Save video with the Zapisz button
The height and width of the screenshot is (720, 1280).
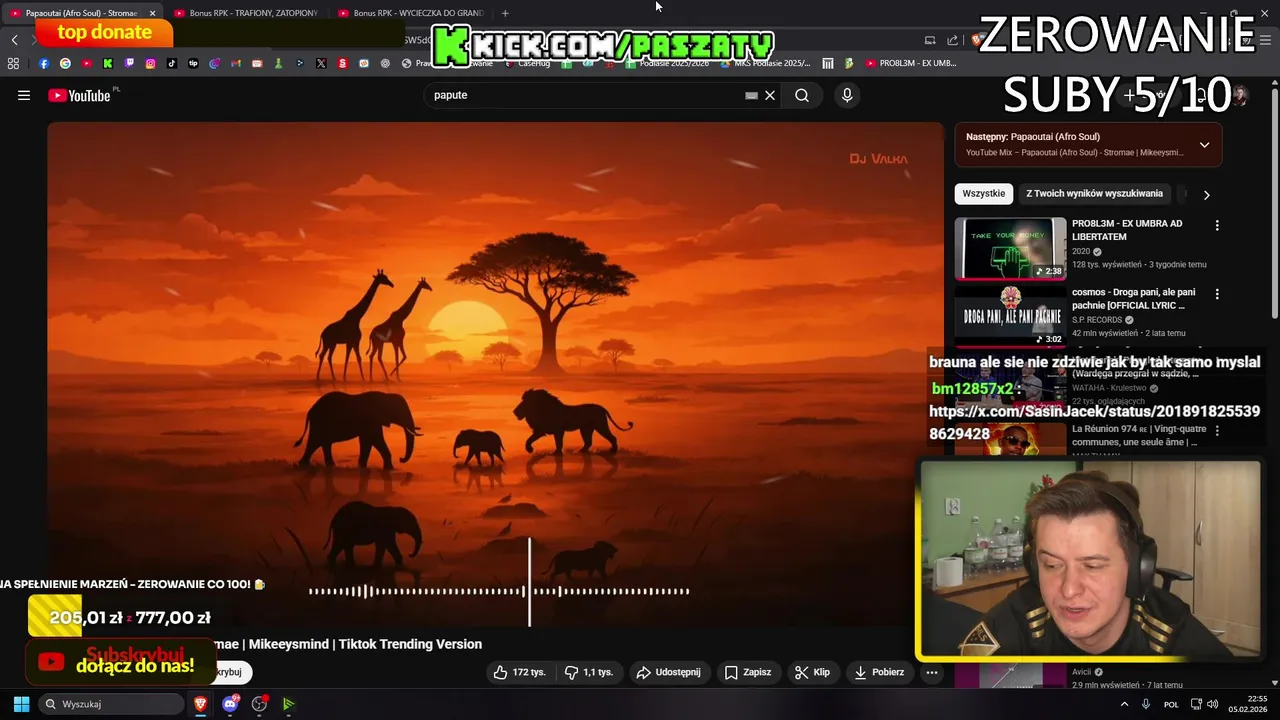pyautogui.click(x=748, y=672)
